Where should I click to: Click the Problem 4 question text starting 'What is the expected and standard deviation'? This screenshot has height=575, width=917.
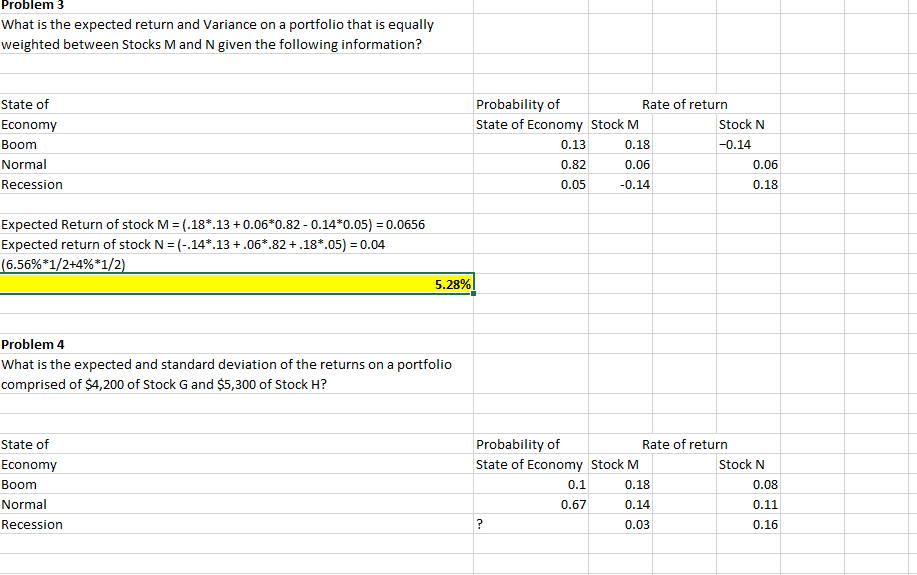click(x=226, y=364)
